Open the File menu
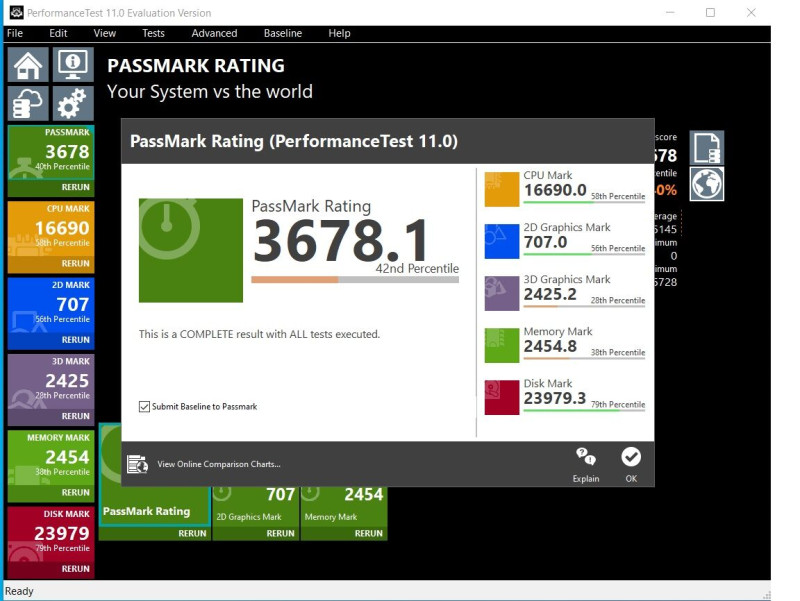This screenshot has width=800, height=601. click(x=15, y=33)
